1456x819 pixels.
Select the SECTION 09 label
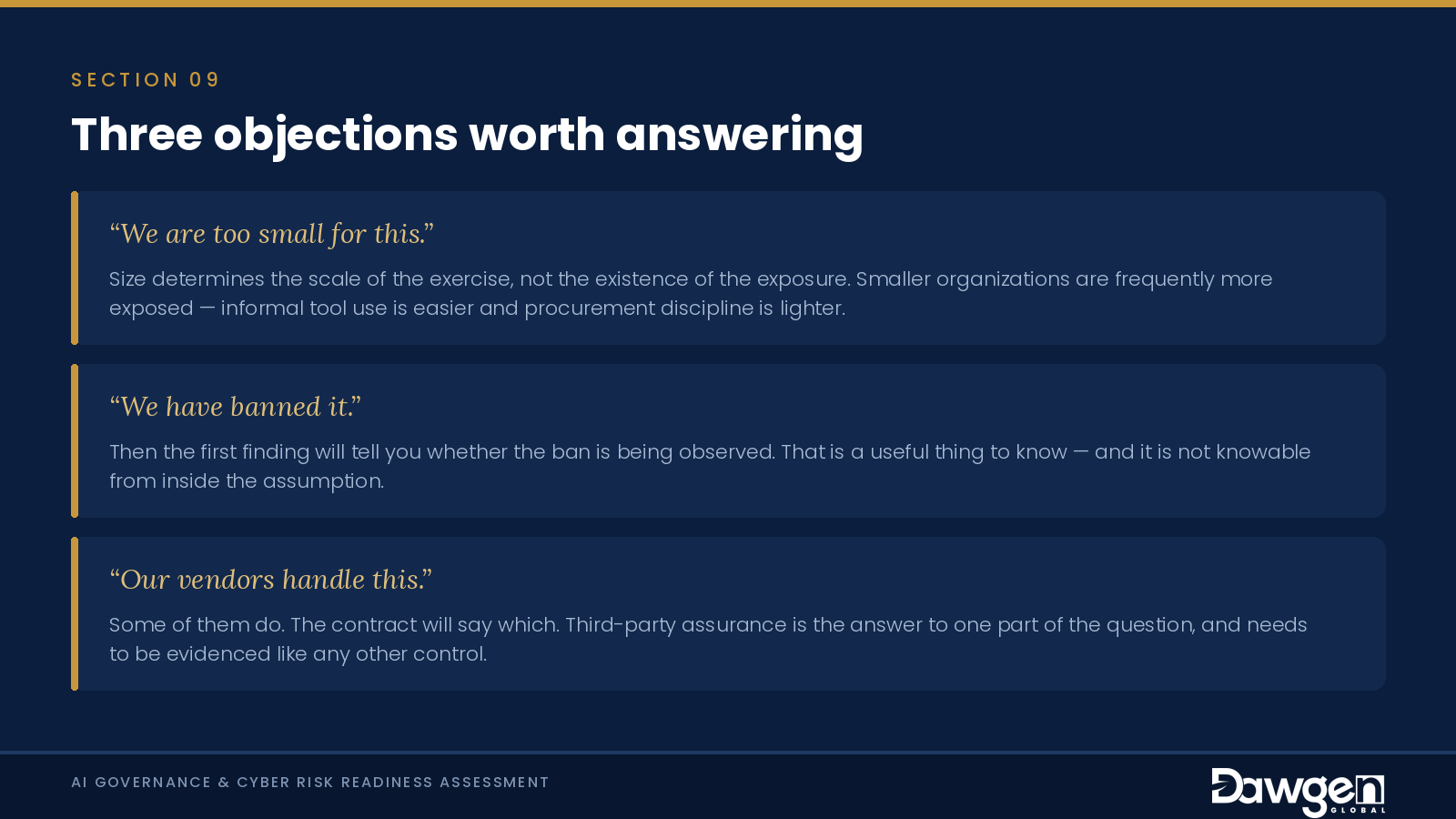pyautogui.click(x=146, y=80)
